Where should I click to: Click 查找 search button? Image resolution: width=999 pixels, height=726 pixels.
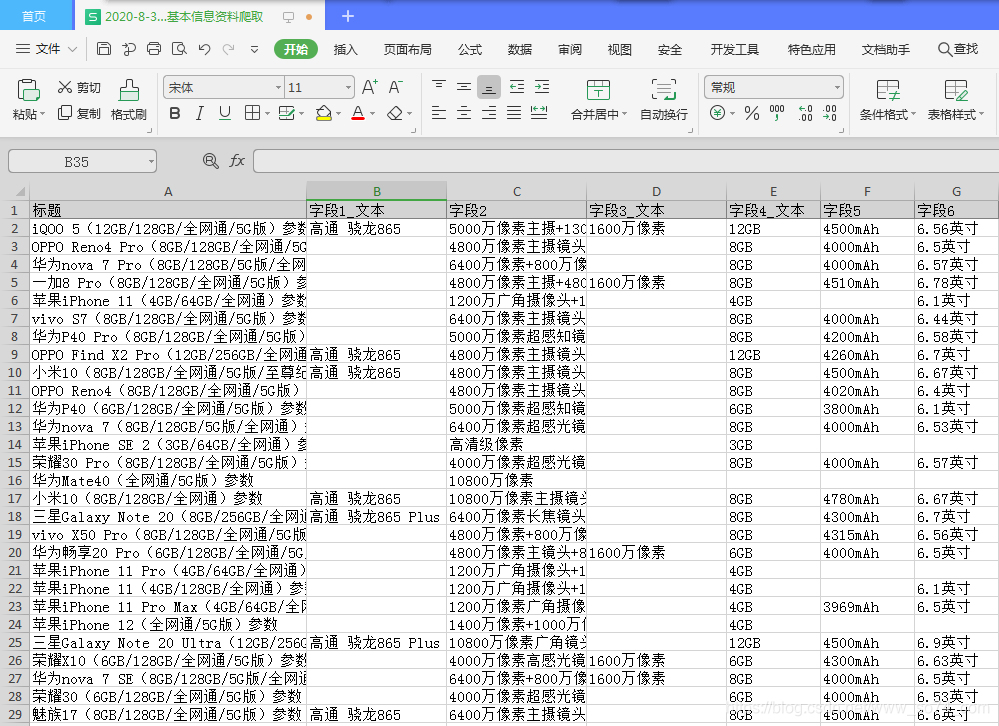[x=958, y=49]
